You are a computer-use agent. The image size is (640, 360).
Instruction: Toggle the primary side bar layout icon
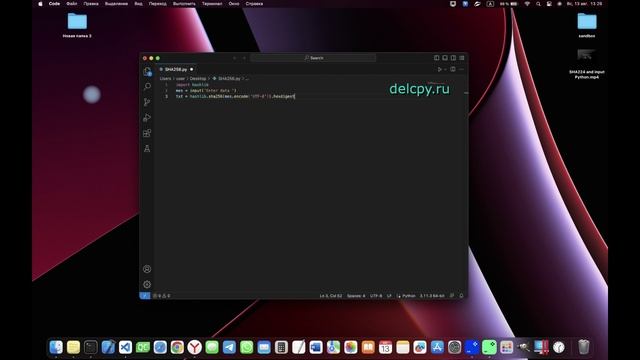coord(436,58)
